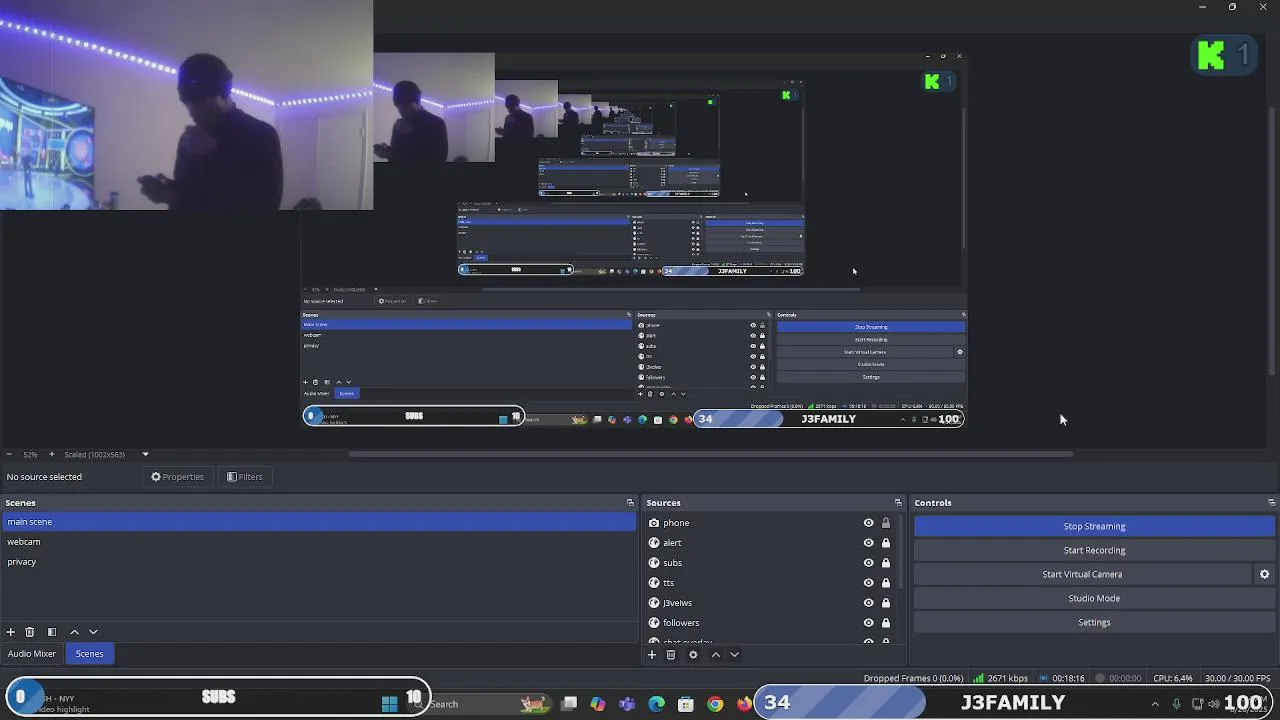The image size is (1280, 720).
Task: Zoom in the preview with plus icon
Action: pyautogui.click(x=52, y=454)
